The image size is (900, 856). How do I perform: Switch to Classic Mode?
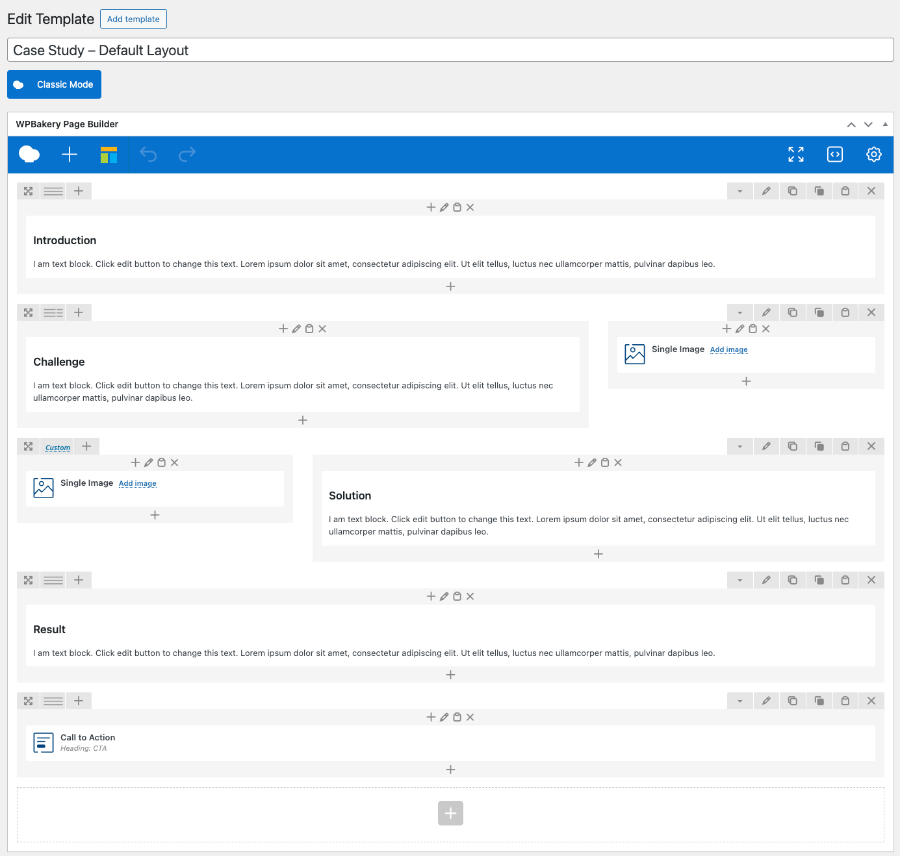click(x=53, y=84)
